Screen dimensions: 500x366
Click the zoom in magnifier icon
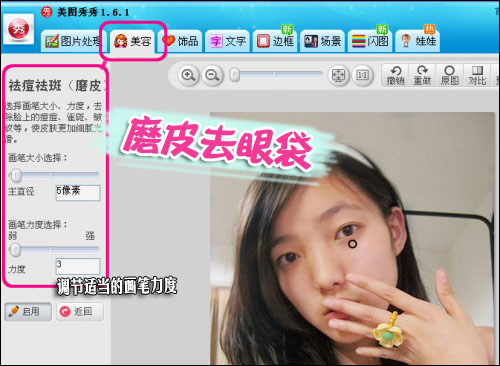[x=188, y=76]
